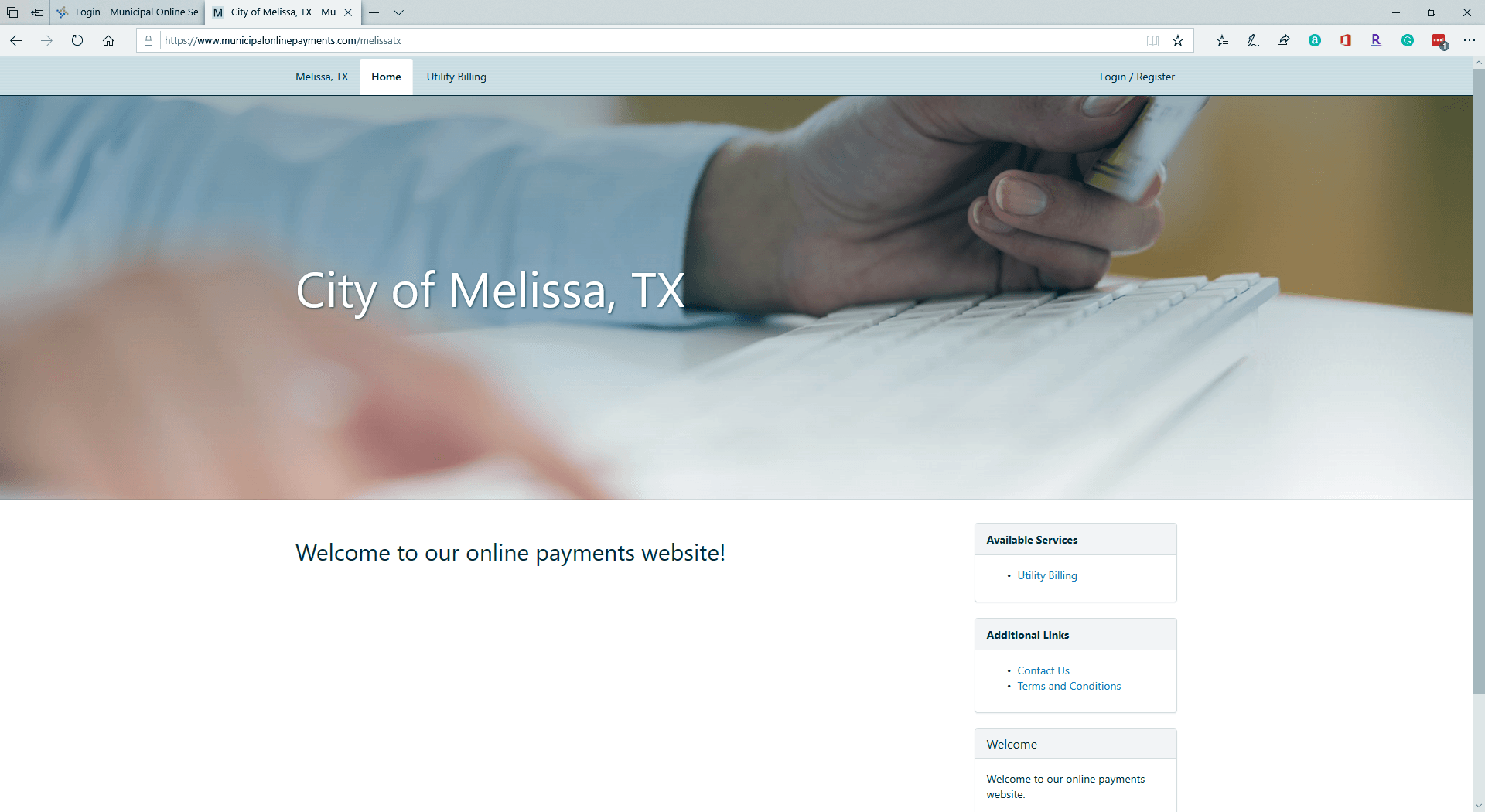This screenshot has height=812, width=1485.
Task: Click the add notes pen icon
Action: (x=1253, y=41)
